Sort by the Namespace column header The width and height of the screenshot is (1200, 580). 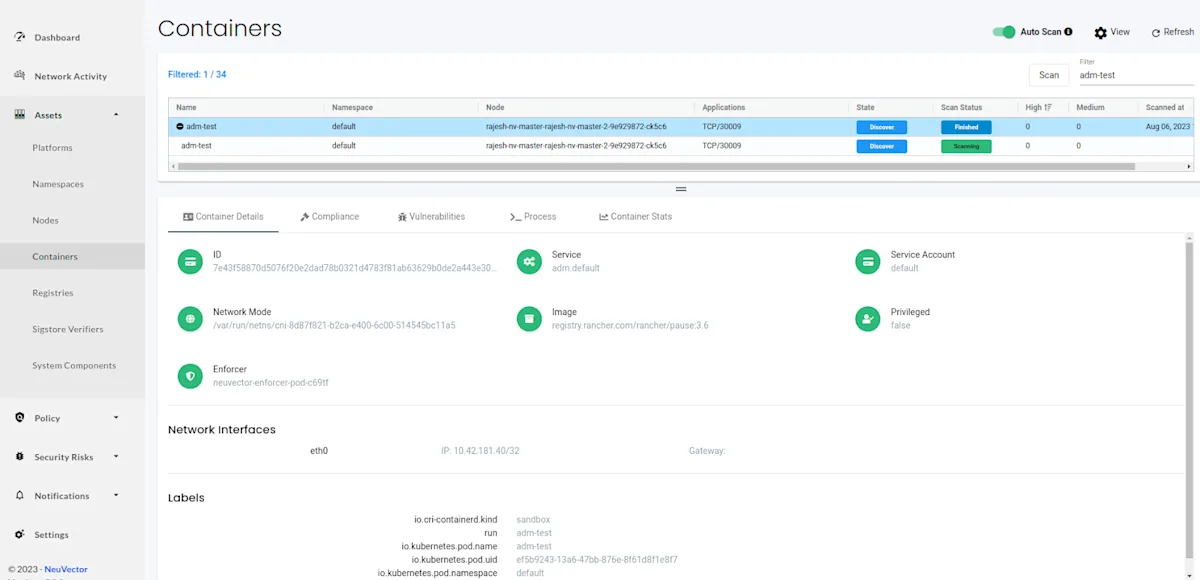(352, 107)
